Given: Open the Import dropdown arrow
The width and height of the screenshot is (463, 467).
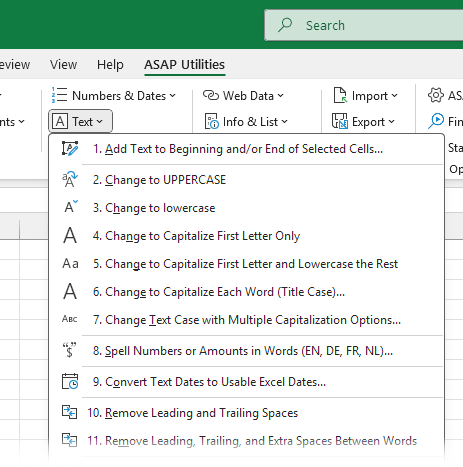Looking at the screenshot, I should pyautogui.click(x=395, y=96).
